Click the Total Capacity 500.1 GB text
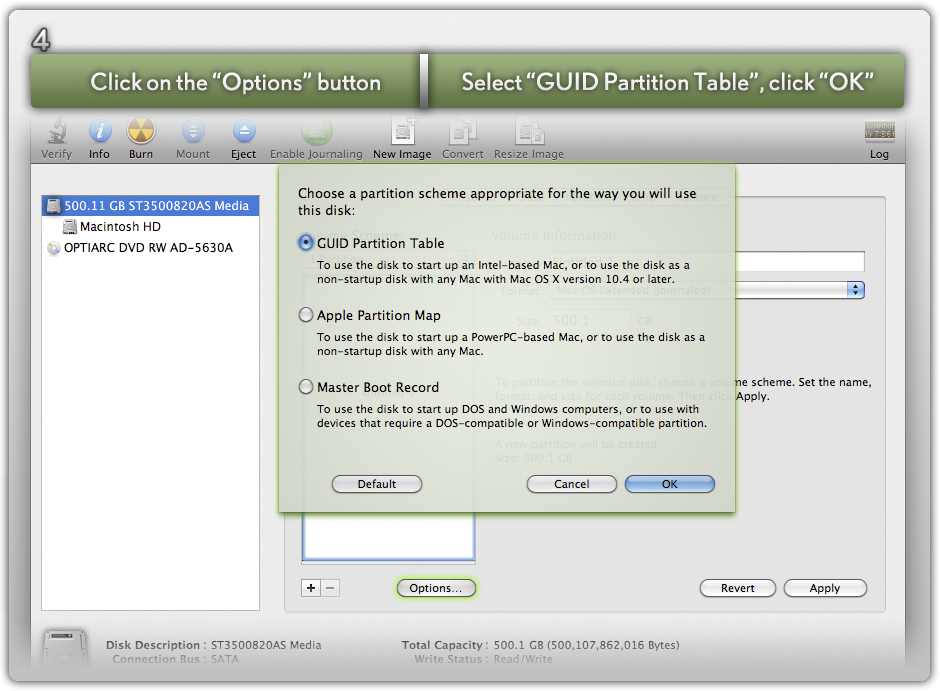940x691 pixels. coord(541,645)
